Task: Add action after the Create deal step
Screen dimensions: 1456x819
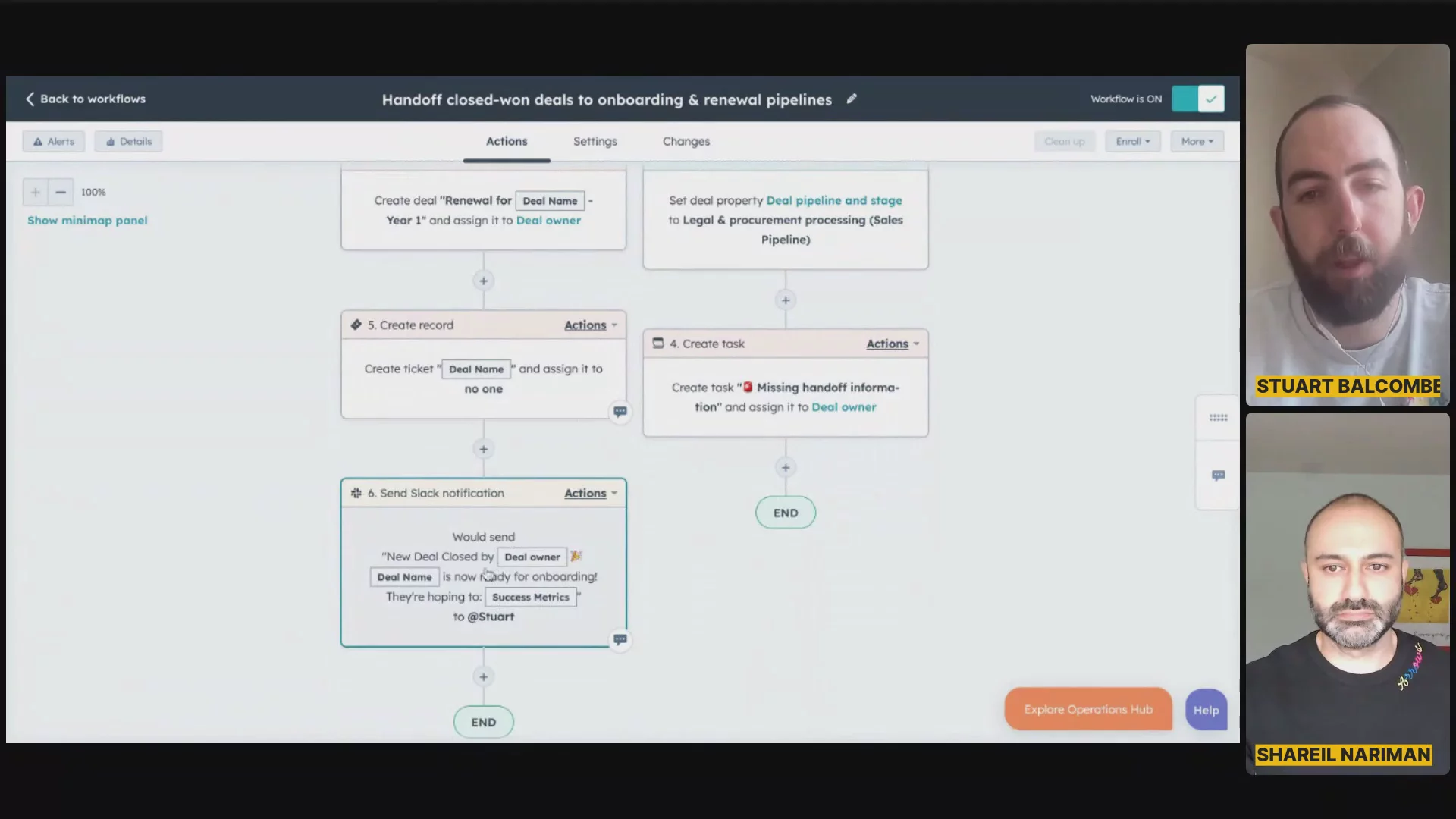Action: 484,281
